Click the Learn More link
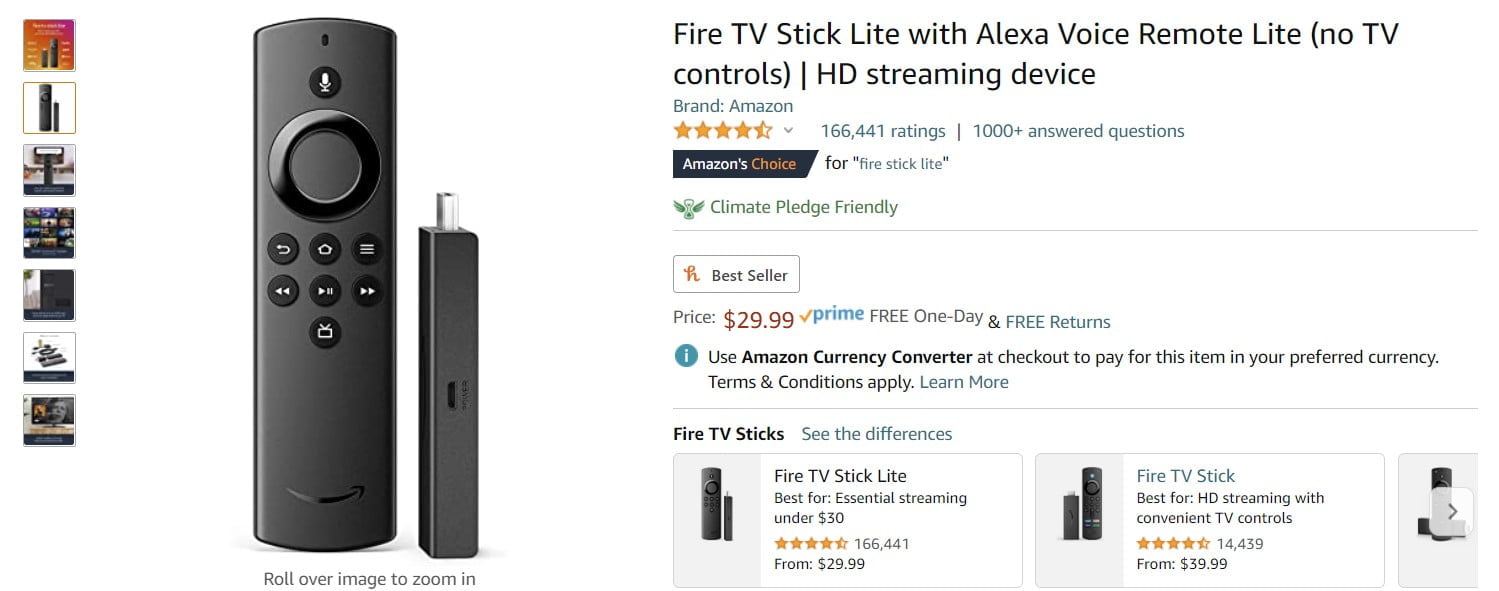The width and height of the screenshot is (1499, 591). (x=964, y=382)
